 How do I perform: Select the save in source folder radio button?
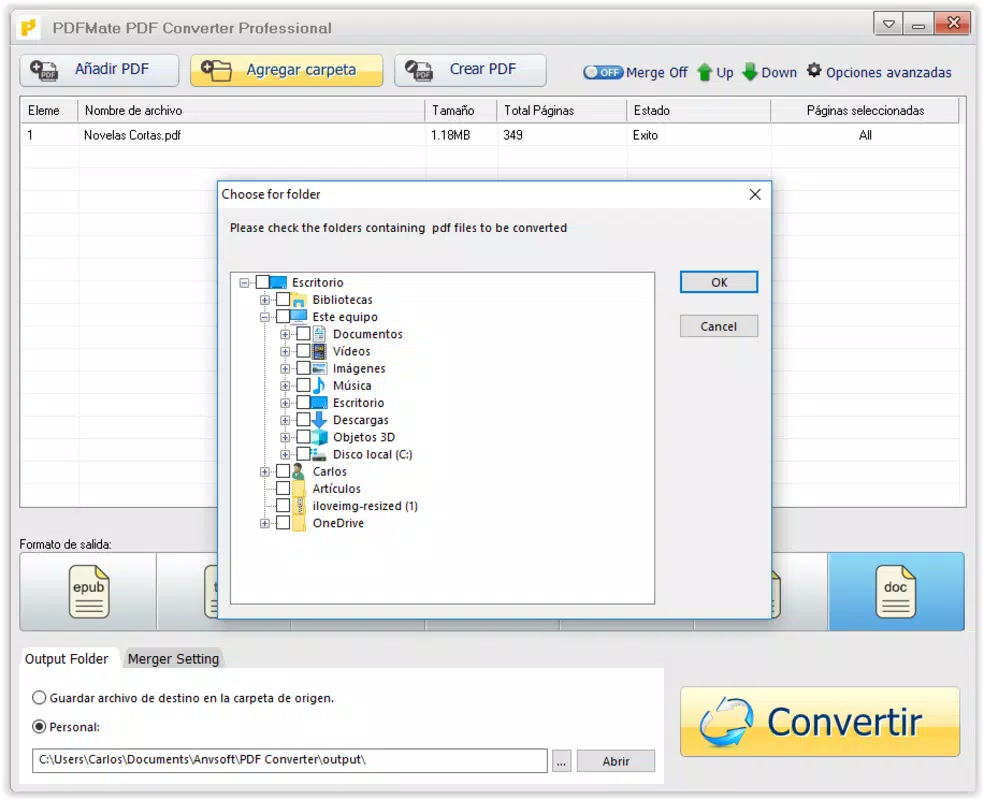tap(39, 698)
